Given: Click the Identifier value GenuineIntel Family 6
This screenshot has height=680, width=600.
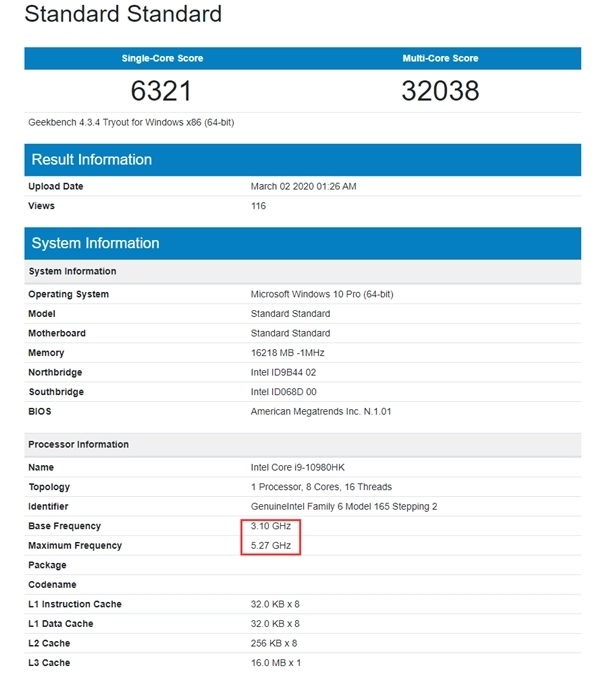Looking at the screenshot, I should tap(343, 507).
